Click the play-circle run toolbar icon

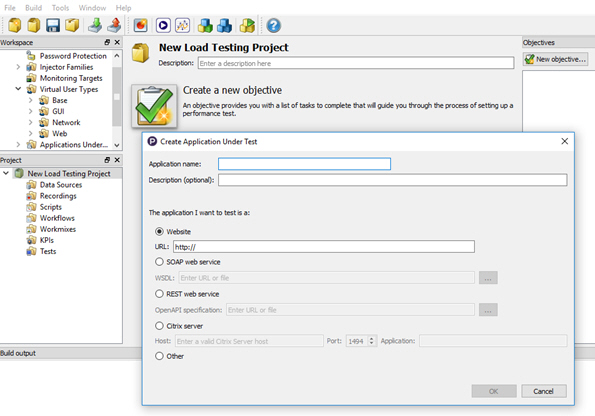pos(163,25)
